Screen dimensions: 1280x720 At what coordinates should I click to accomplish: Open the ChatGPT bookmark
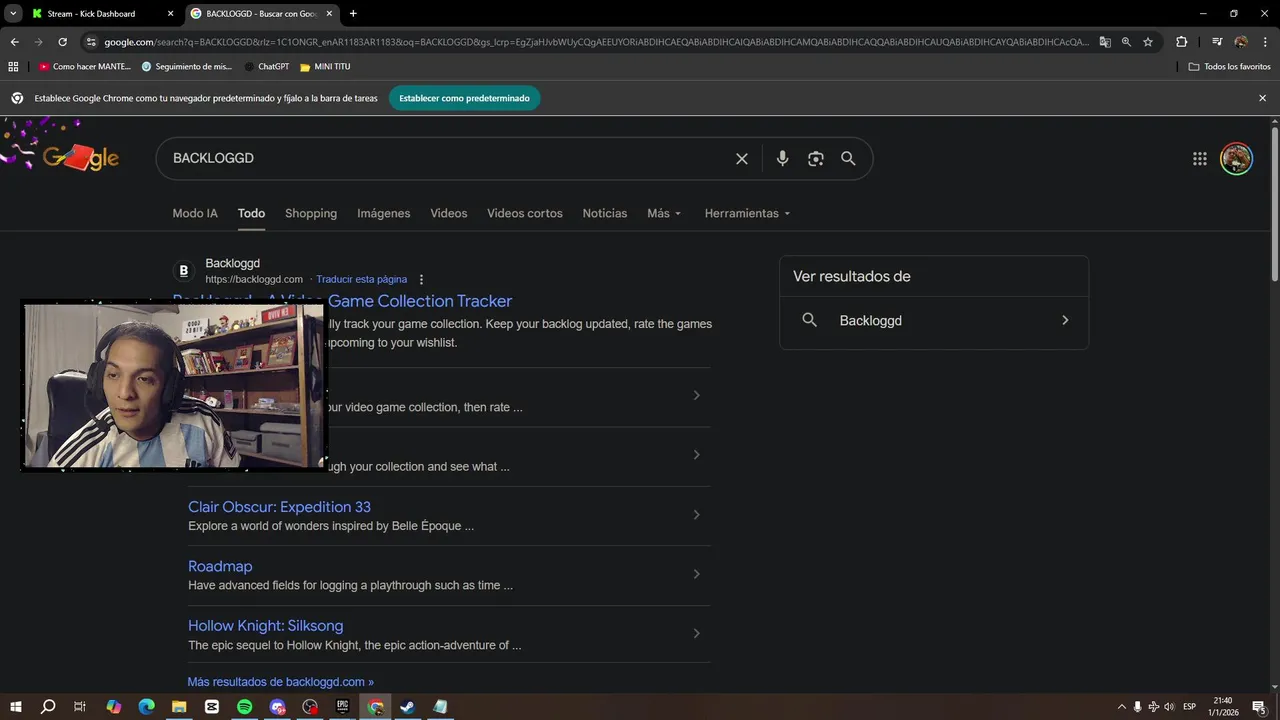[x=266, y=66]
